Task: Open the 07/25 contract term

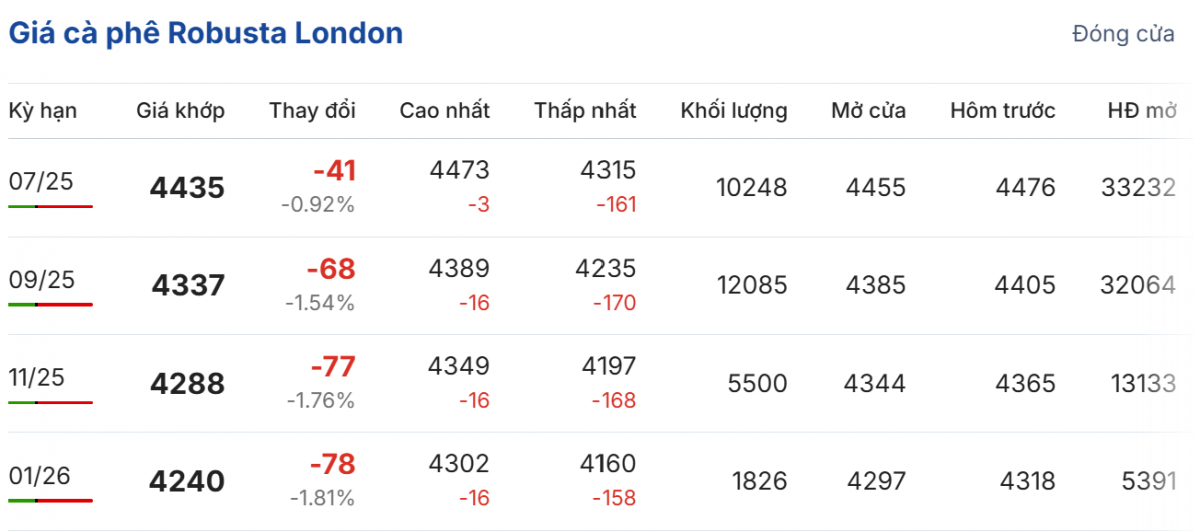Action: 41,181
